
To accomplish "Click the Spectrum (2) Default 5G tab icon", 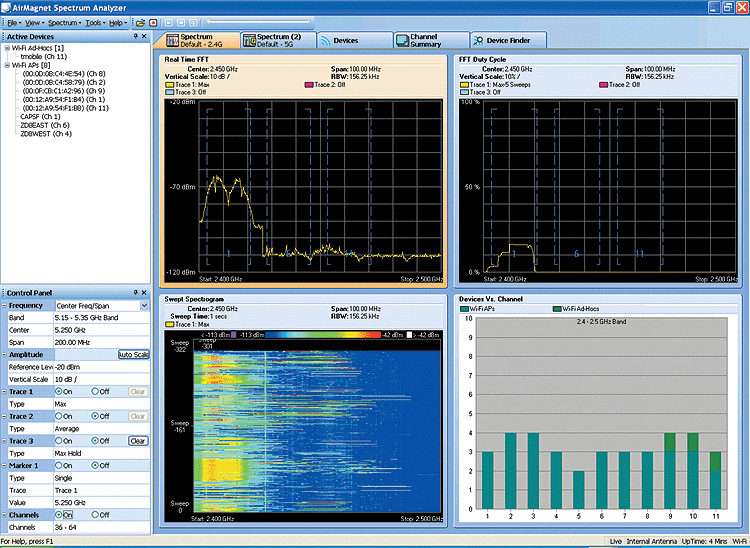I will coord(249,41).
